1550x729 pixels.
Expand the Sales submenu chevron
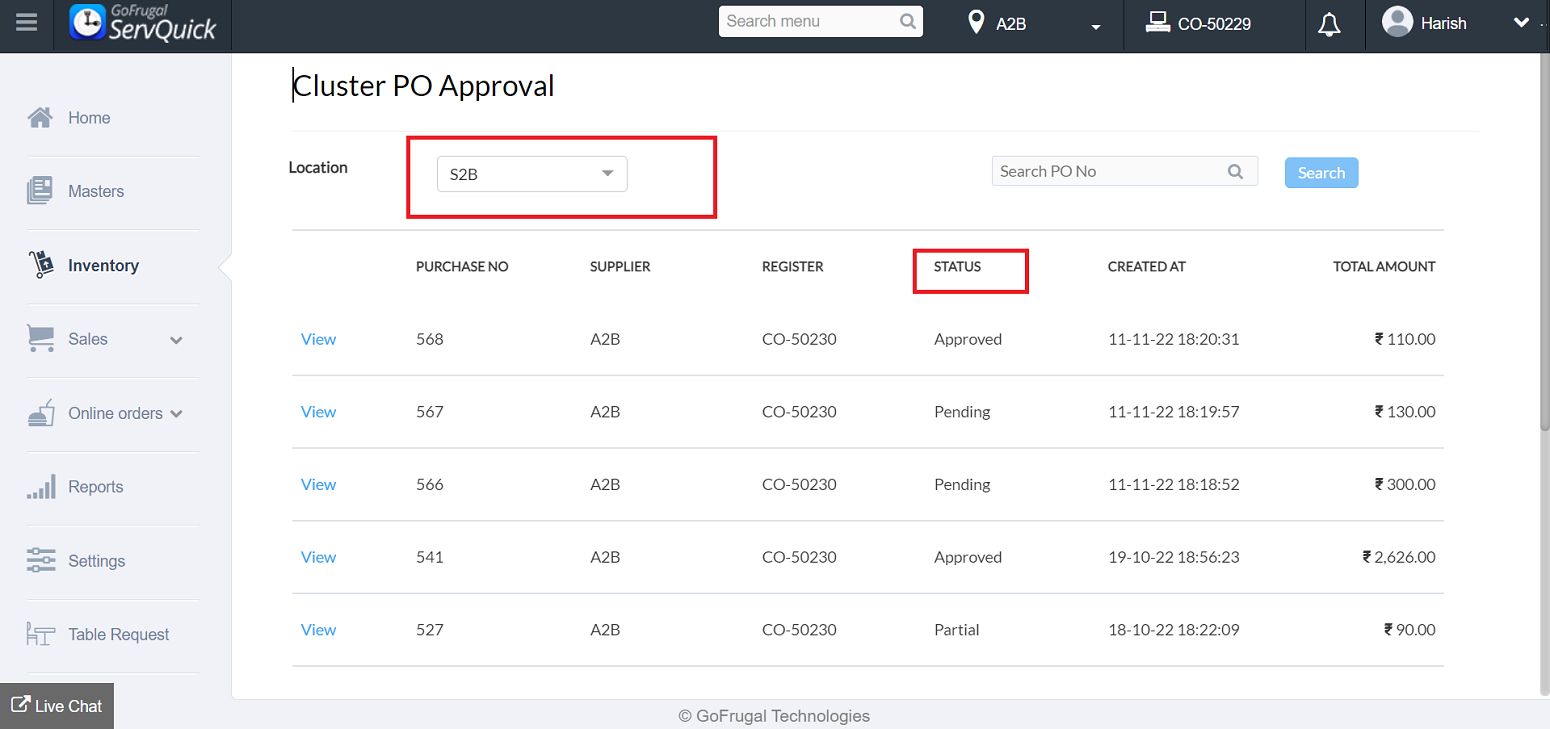coord(177,340)
